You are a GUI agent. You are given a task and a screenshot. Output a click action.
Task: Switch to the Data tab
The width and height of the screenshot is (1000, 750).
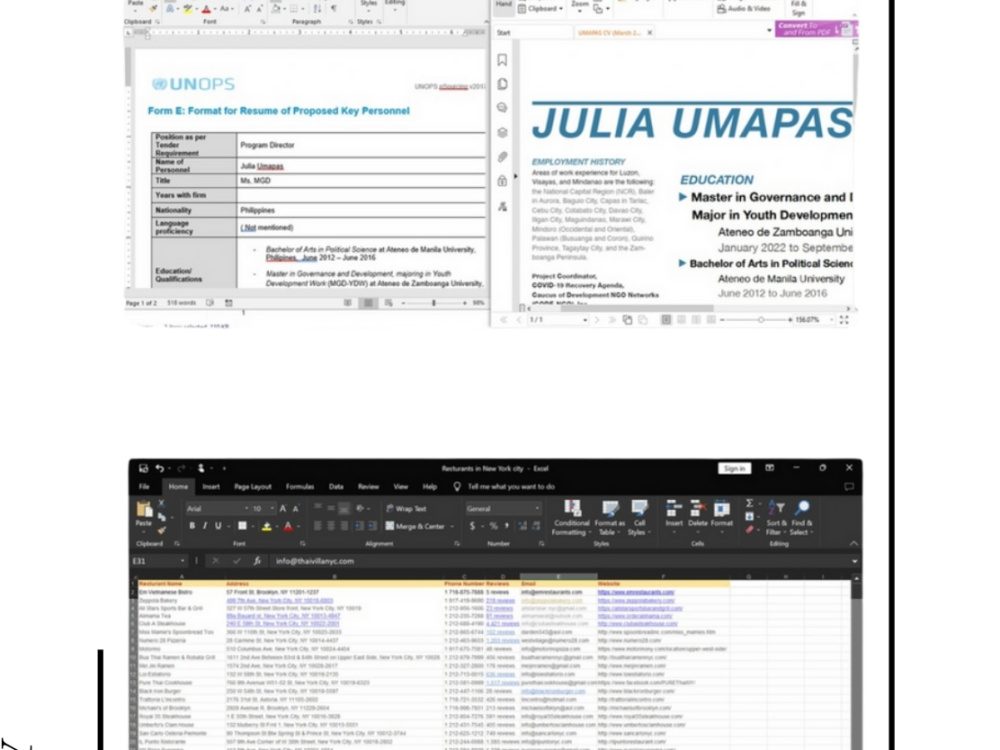336,487
